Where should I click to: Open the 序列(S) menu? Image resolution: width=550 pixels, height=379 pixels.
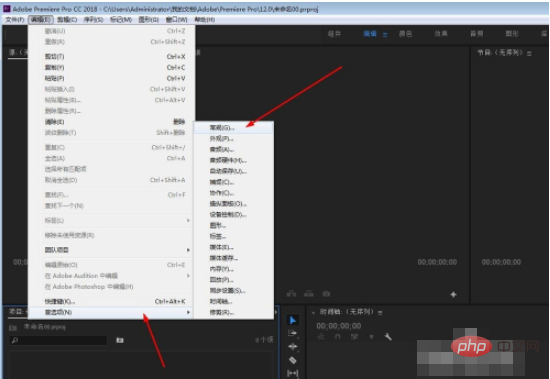93,20
